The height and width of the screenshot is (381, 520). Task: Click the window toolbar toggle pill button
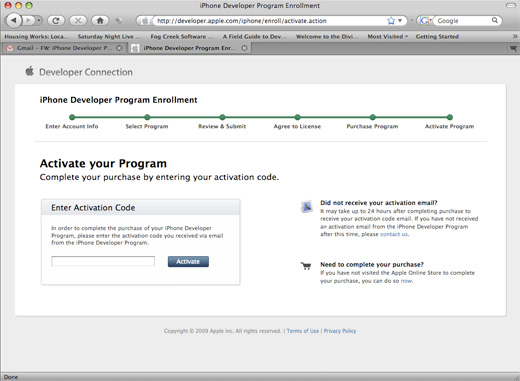[510, 5]
